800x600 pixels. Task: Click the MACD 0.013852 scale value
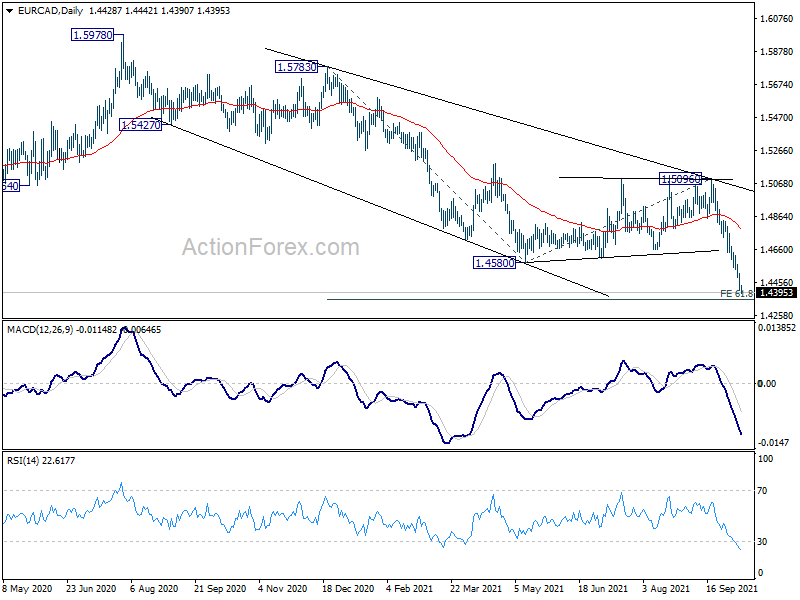(777, 328)
